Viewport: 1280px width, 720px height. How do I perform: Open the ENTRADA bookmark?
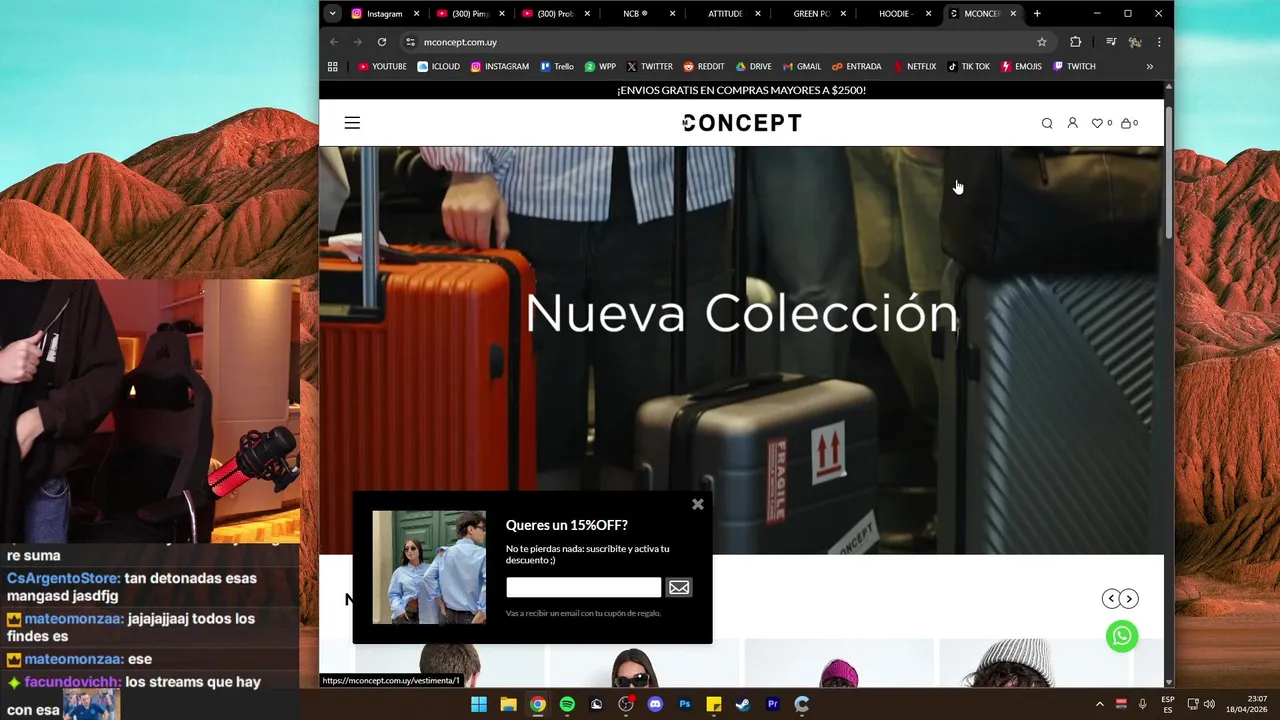[857, 67]
